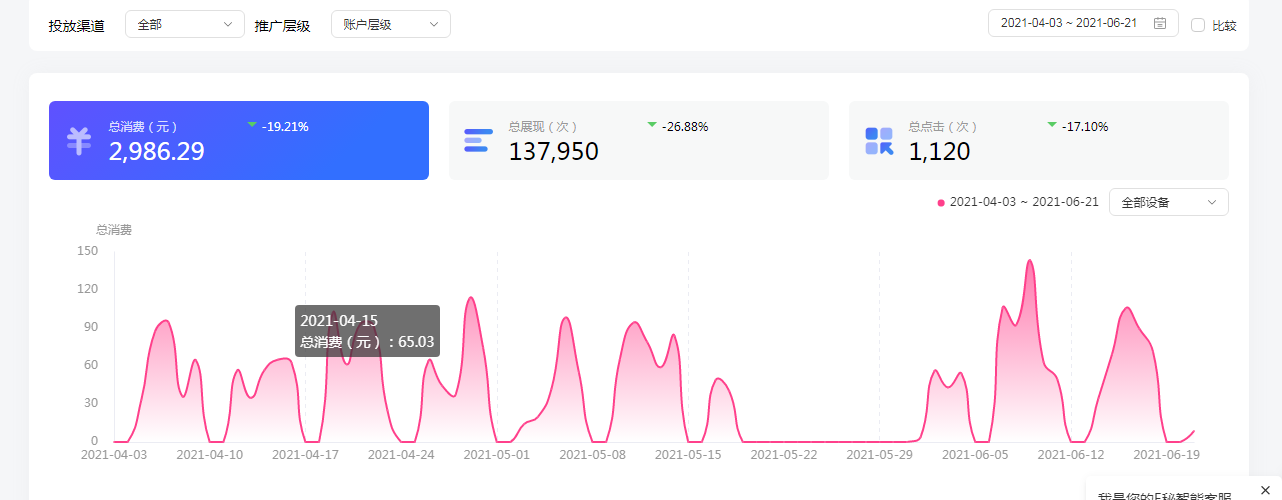Click x-axis label 2021-04-24
The height and width of the screenshot is (500, 1282).
[401, 454]
